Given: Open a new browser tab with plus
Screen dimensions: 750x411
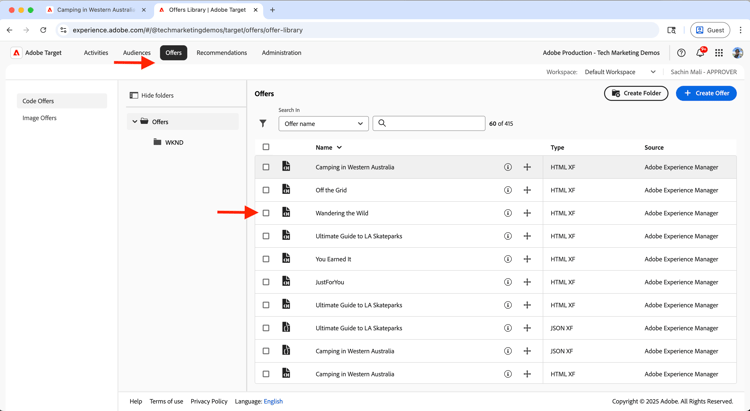Looking at the screenshot, I should (272, 10).
